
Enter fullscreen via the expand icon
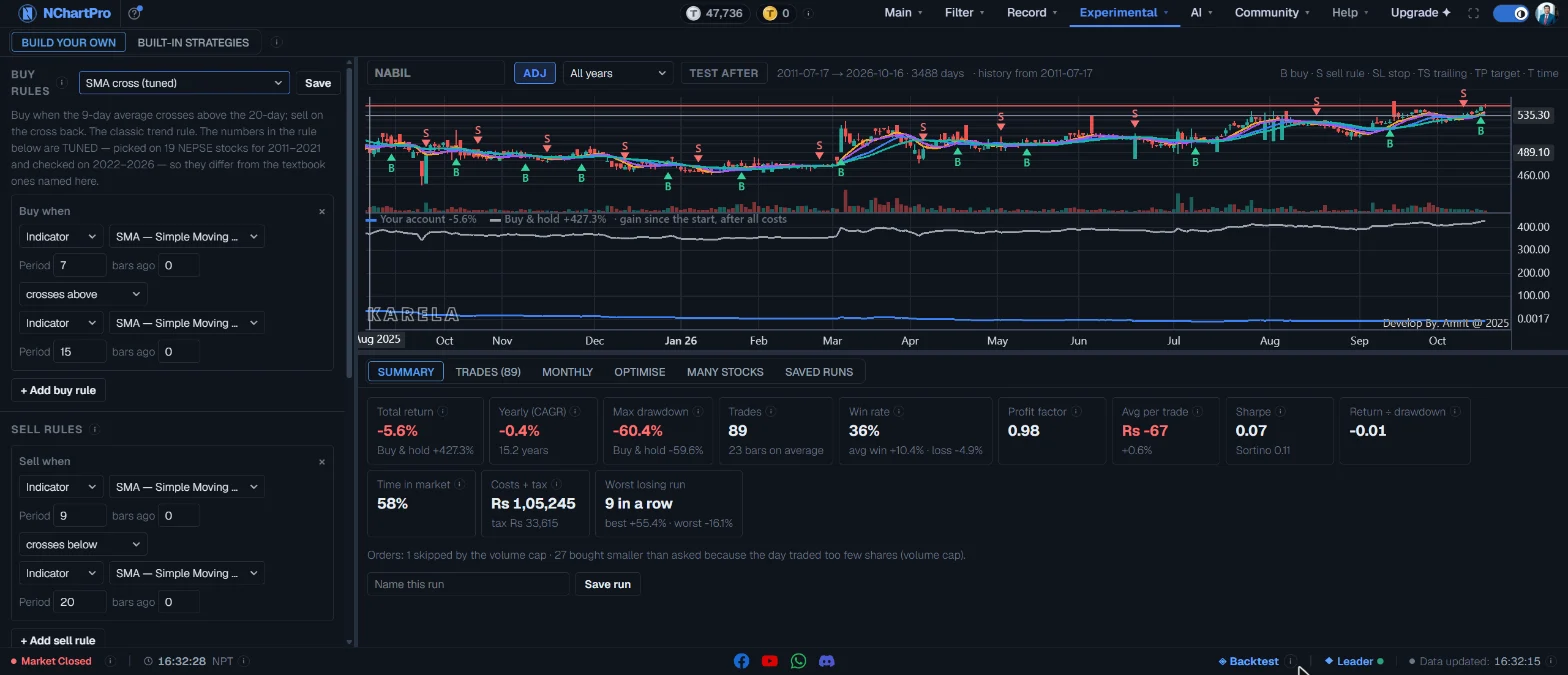tap(1473, 13)
